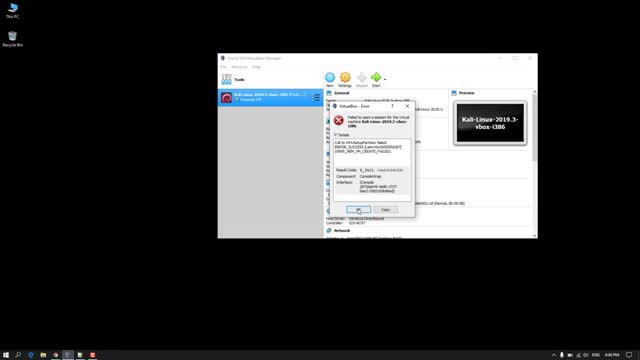Click the ENG language indicator
Image resolution: width=640 pixels, height=360 pixels.
point(596,355)
